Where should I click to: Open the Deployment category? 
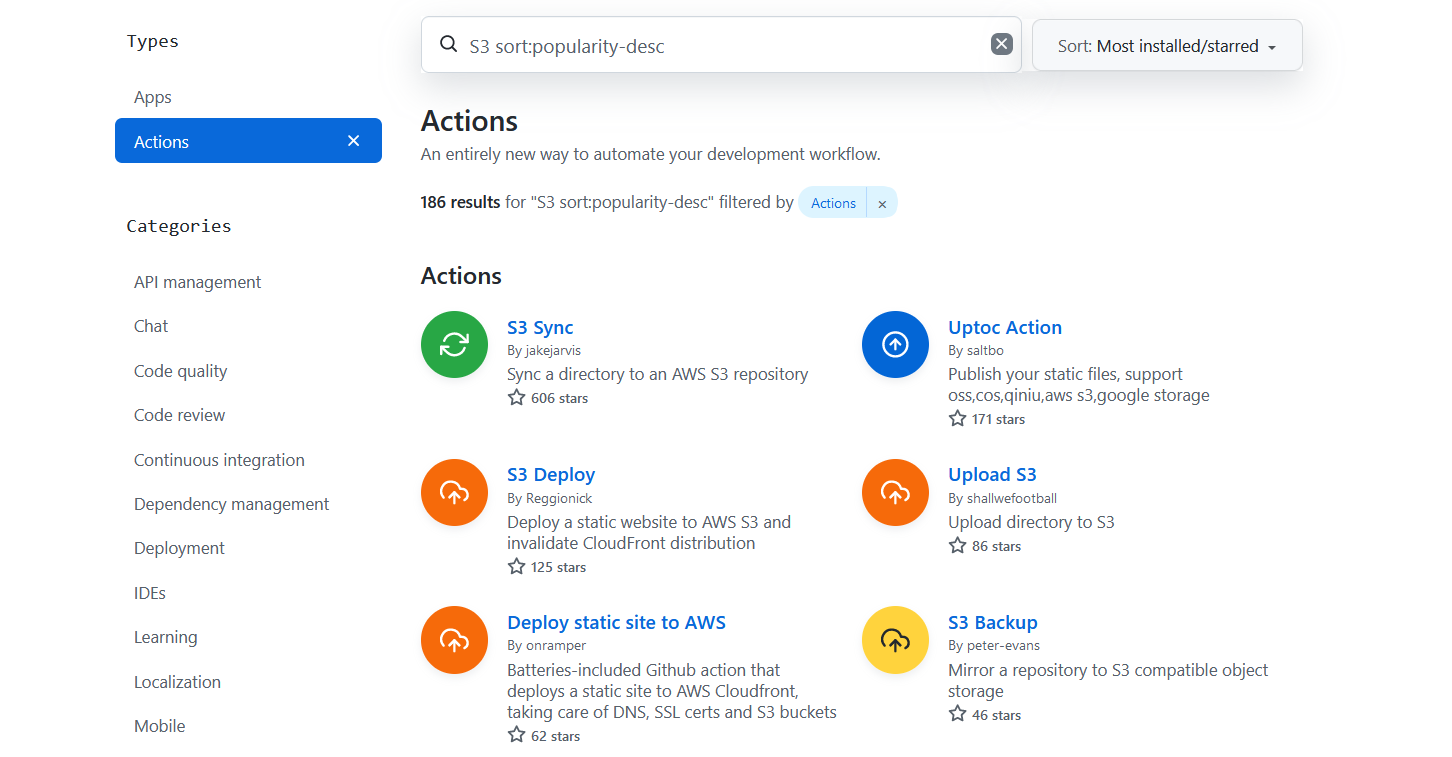tap(179, 548)
